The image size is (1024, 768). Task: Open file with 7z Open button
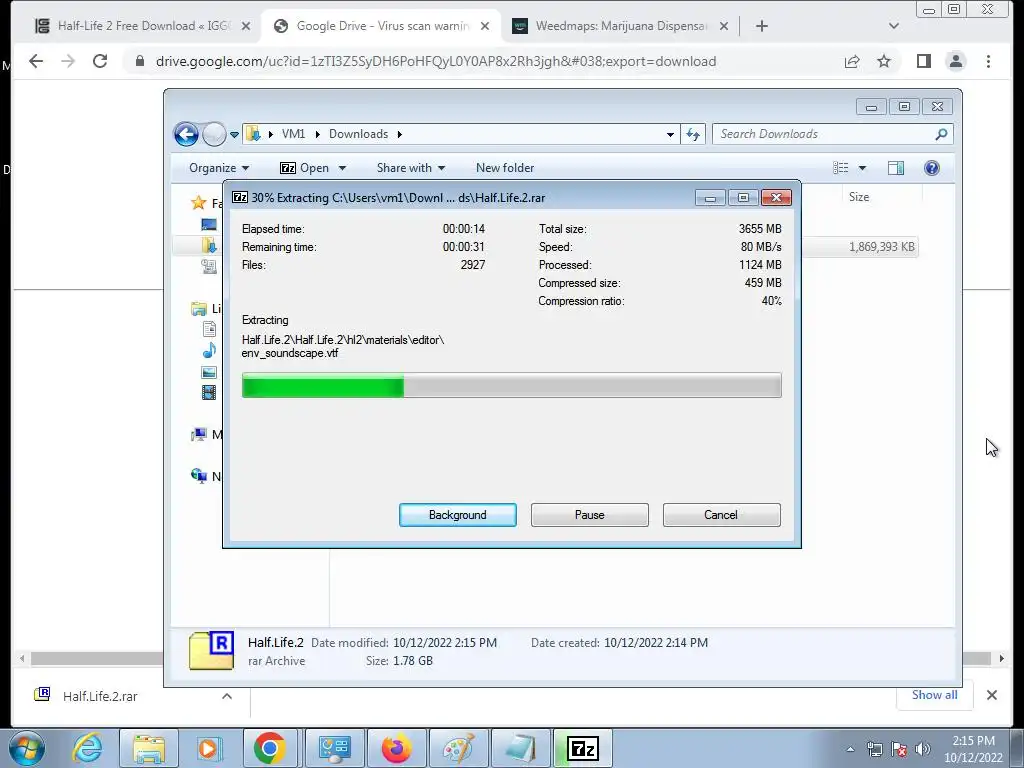[304, 168]
